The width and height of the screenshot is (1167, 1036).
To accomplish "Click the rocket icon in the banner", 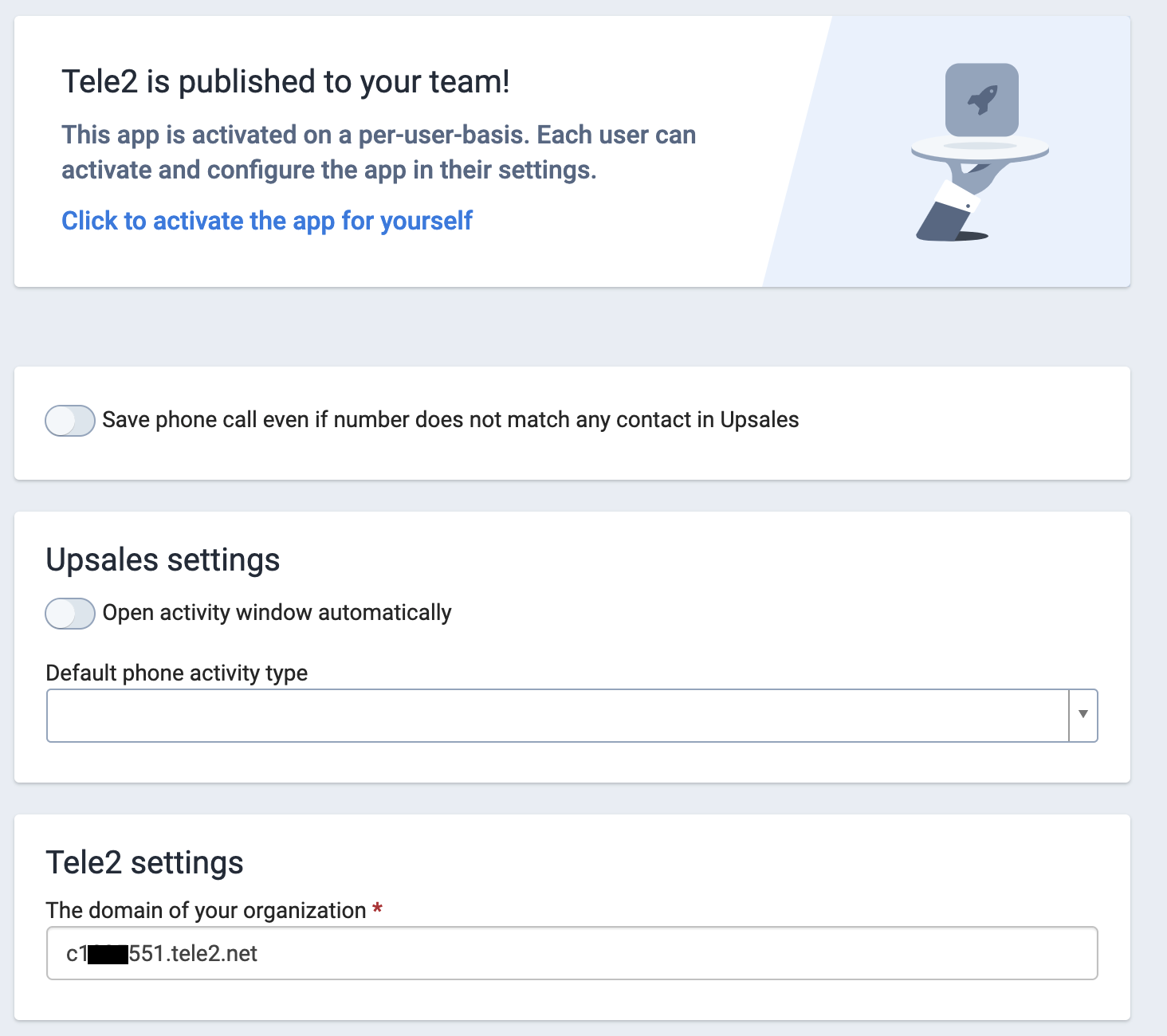I will (x=982, y=100).
